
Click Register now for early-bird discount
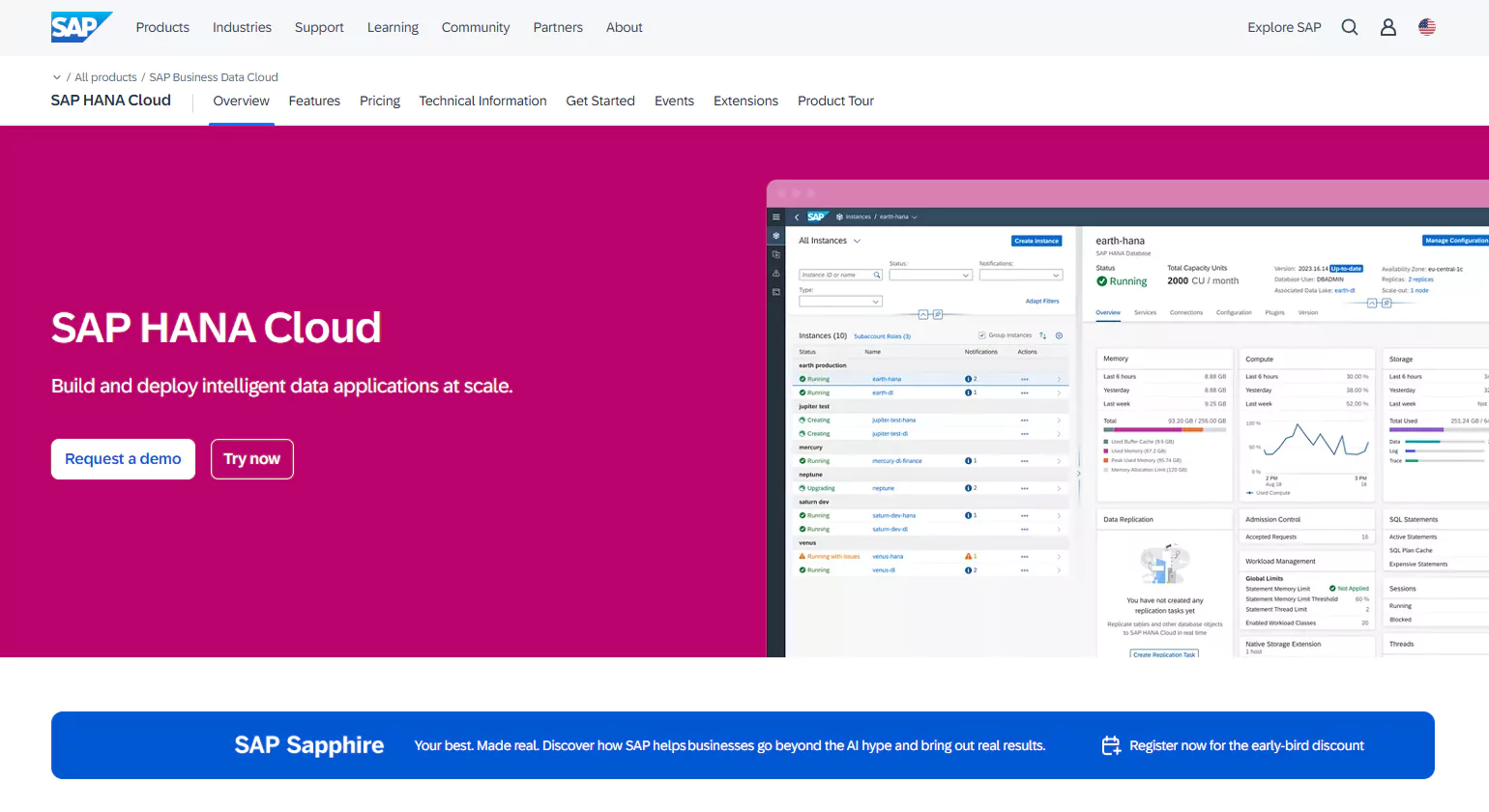tap(1246, 745)
